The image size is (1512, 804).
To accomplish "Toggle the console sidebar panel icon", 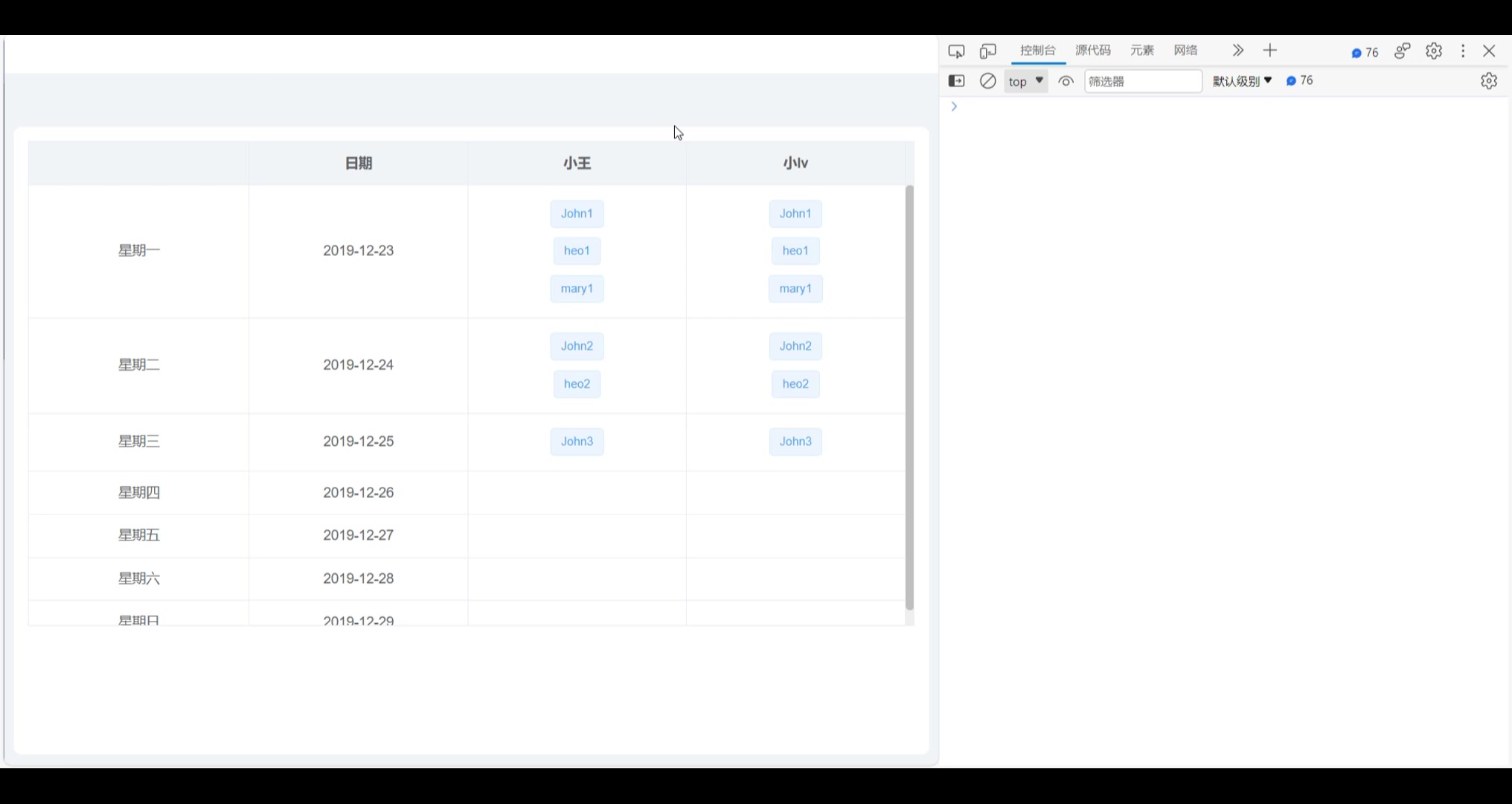I will tap(956, 81).
